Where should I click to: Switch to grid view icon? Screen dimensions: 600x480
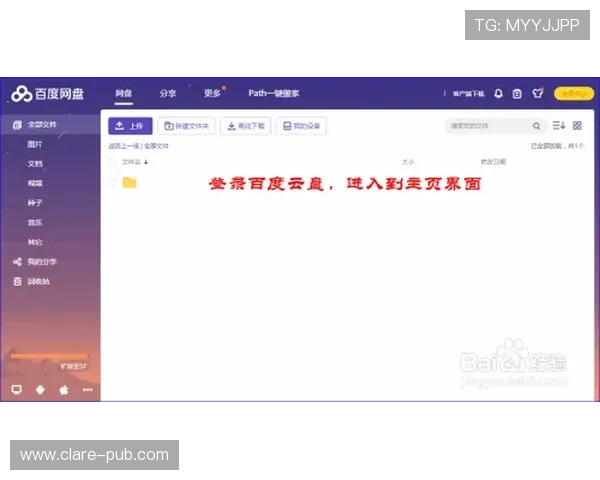[577, 125]
